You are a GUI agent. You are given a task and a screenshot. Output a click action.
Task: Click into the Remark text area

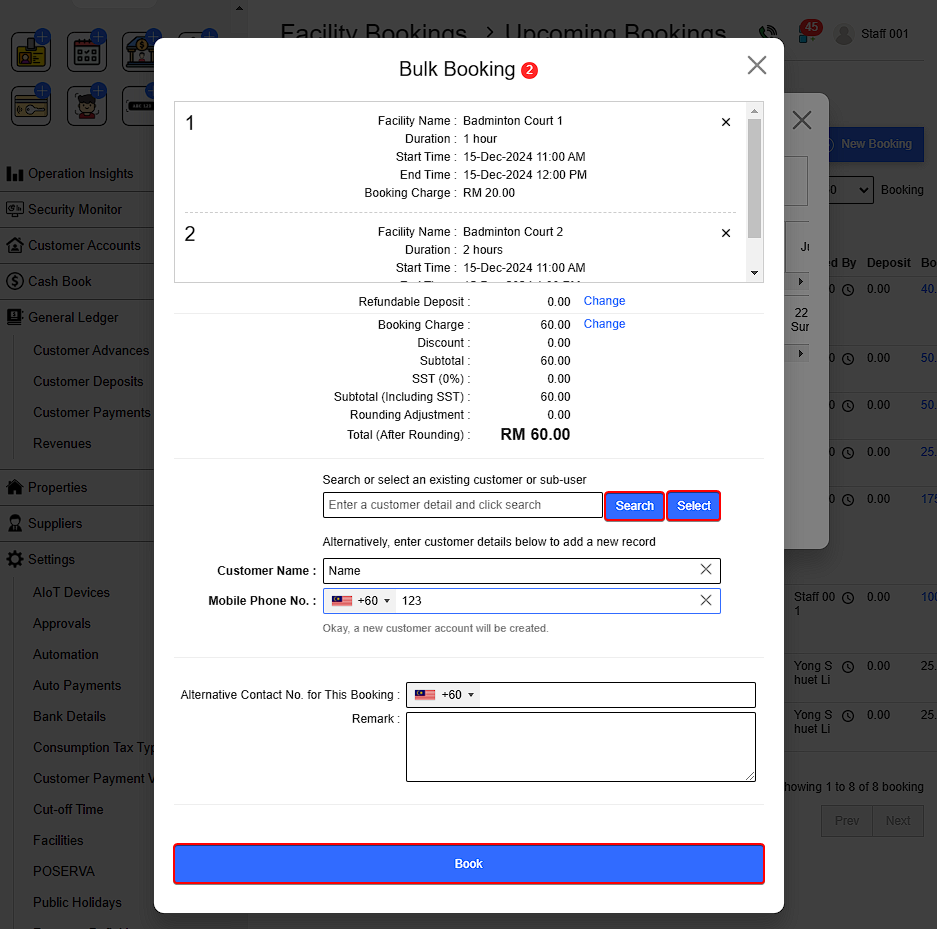tap(580, 746)
